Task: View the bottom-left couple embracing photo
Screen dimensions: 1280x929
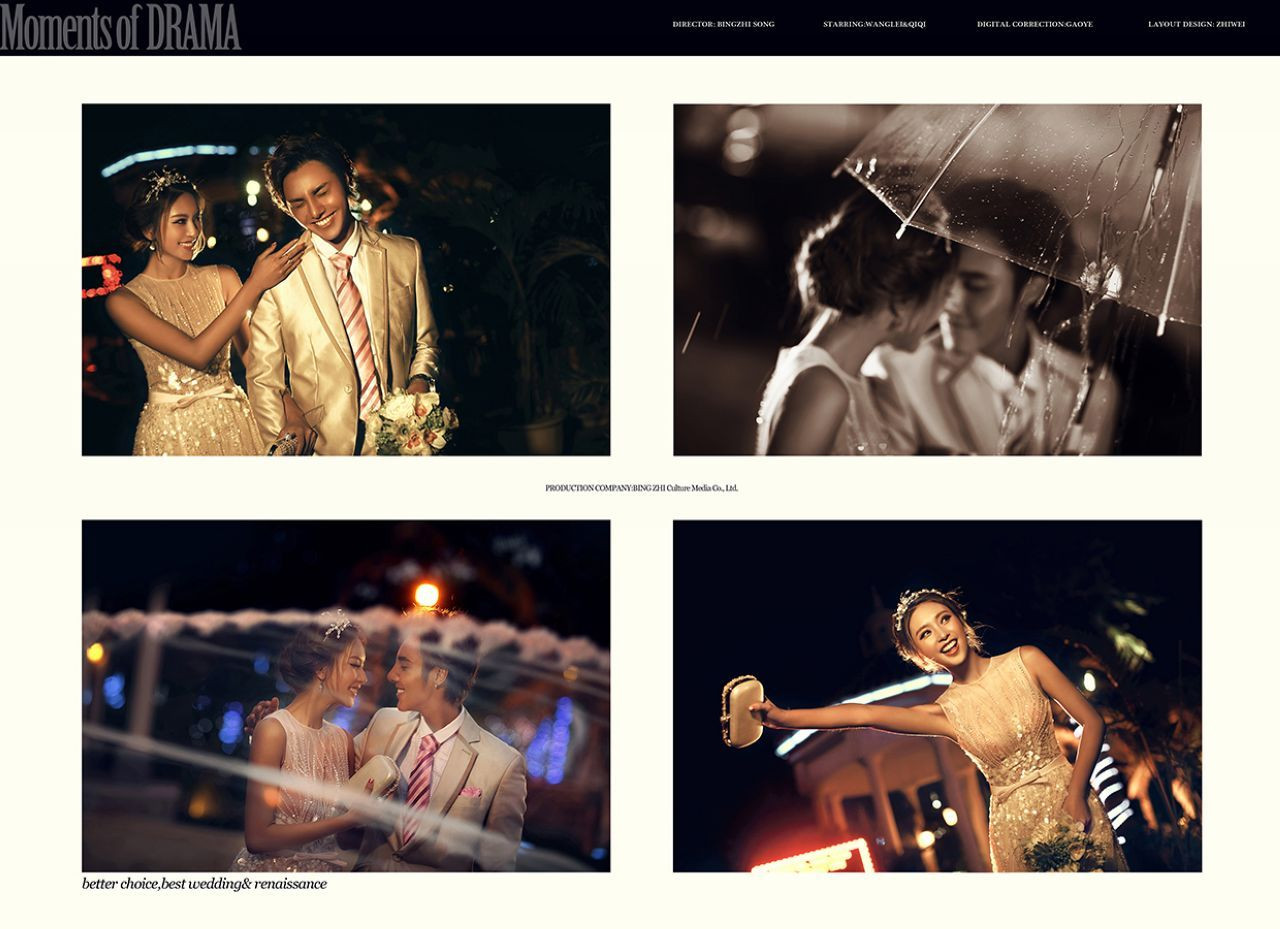Action: [345, 695]
